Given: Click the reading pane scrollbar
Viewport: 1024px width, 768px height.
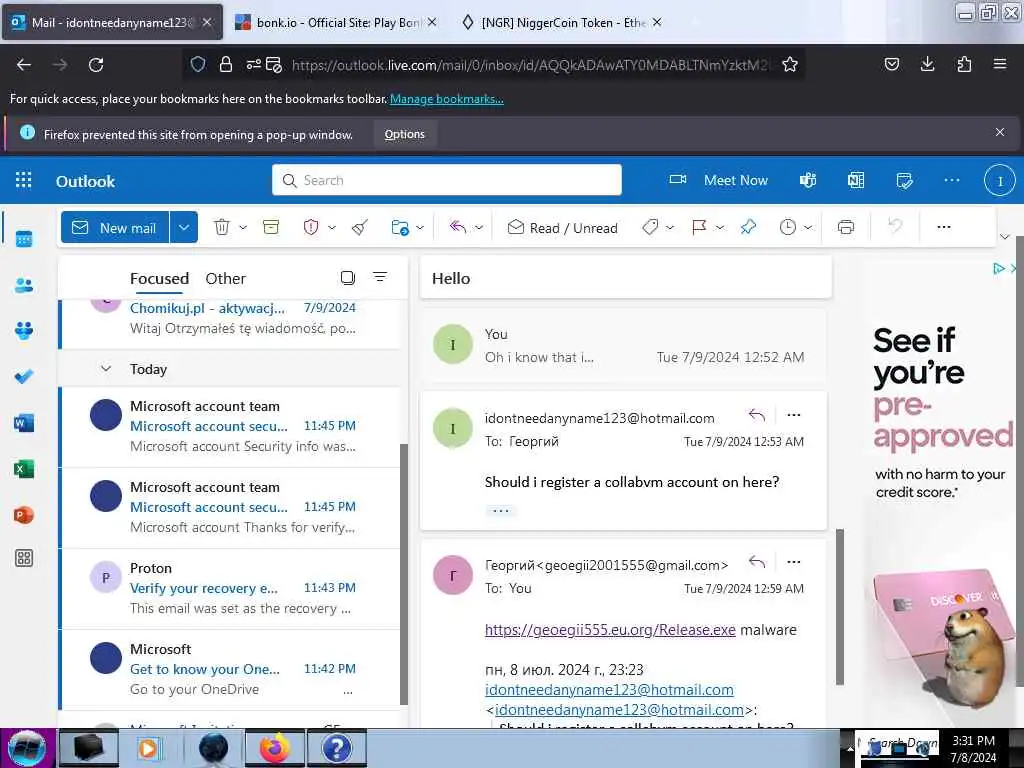Looking at the screenshot, I should (840, 607).
